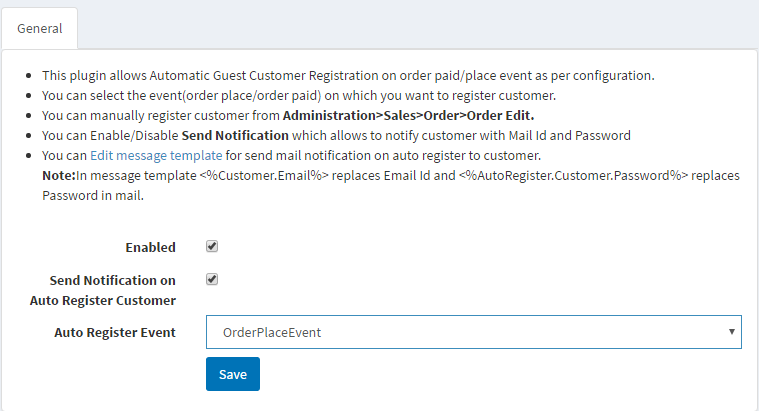Uncheck Send Notification on Auto Register checkbox
Viewport: 759px width, 411px height.
pos(212,280)
